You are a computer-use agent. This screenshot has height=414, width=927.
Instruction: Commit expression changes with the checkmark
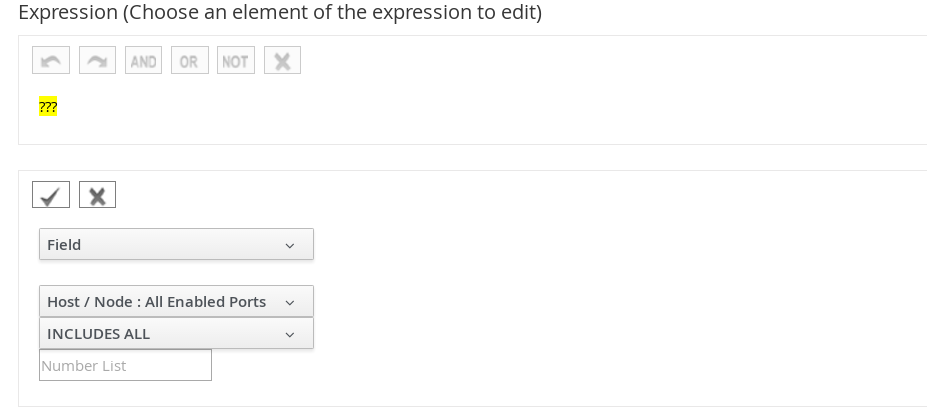(51, 195)
